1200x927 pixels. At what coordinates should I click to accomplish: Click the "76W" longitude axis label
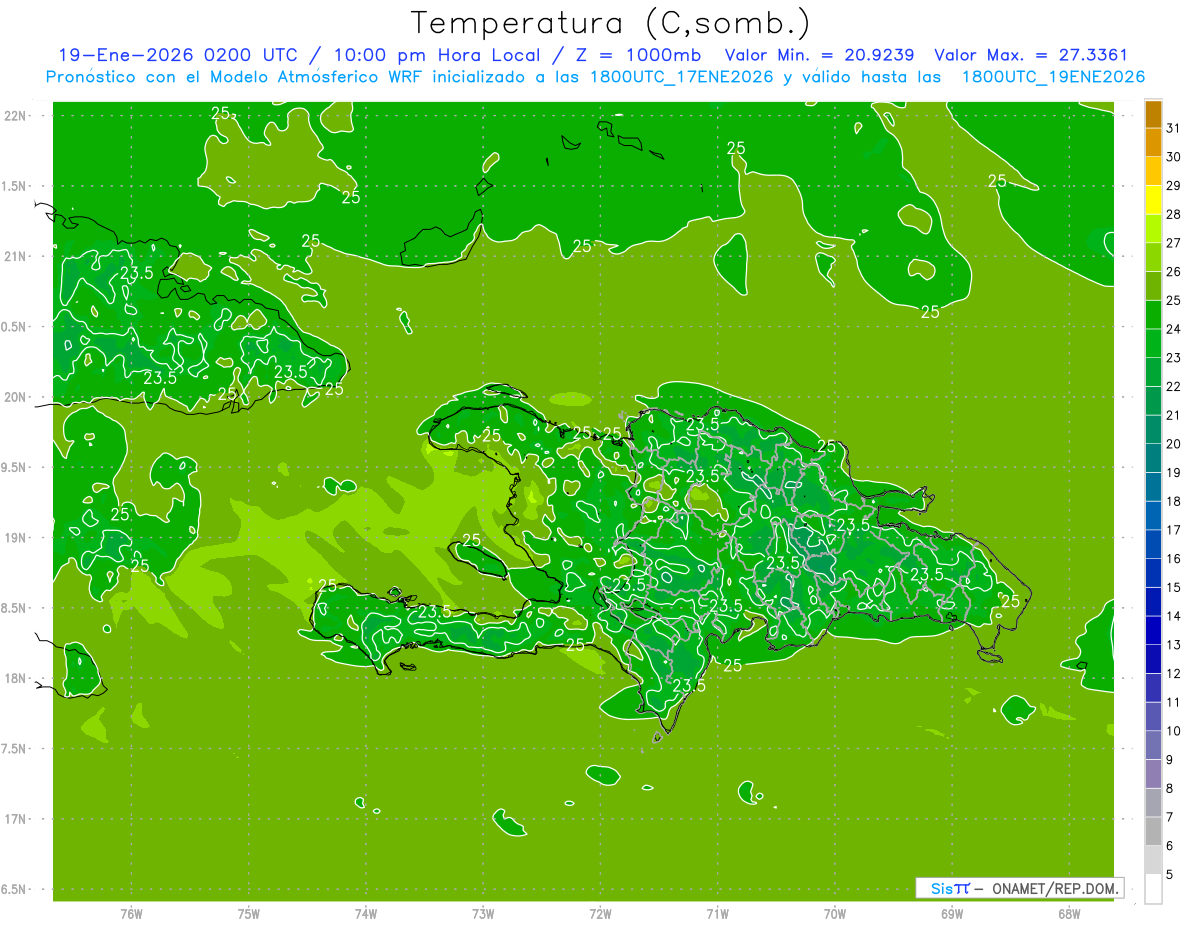tap(130, 914)
